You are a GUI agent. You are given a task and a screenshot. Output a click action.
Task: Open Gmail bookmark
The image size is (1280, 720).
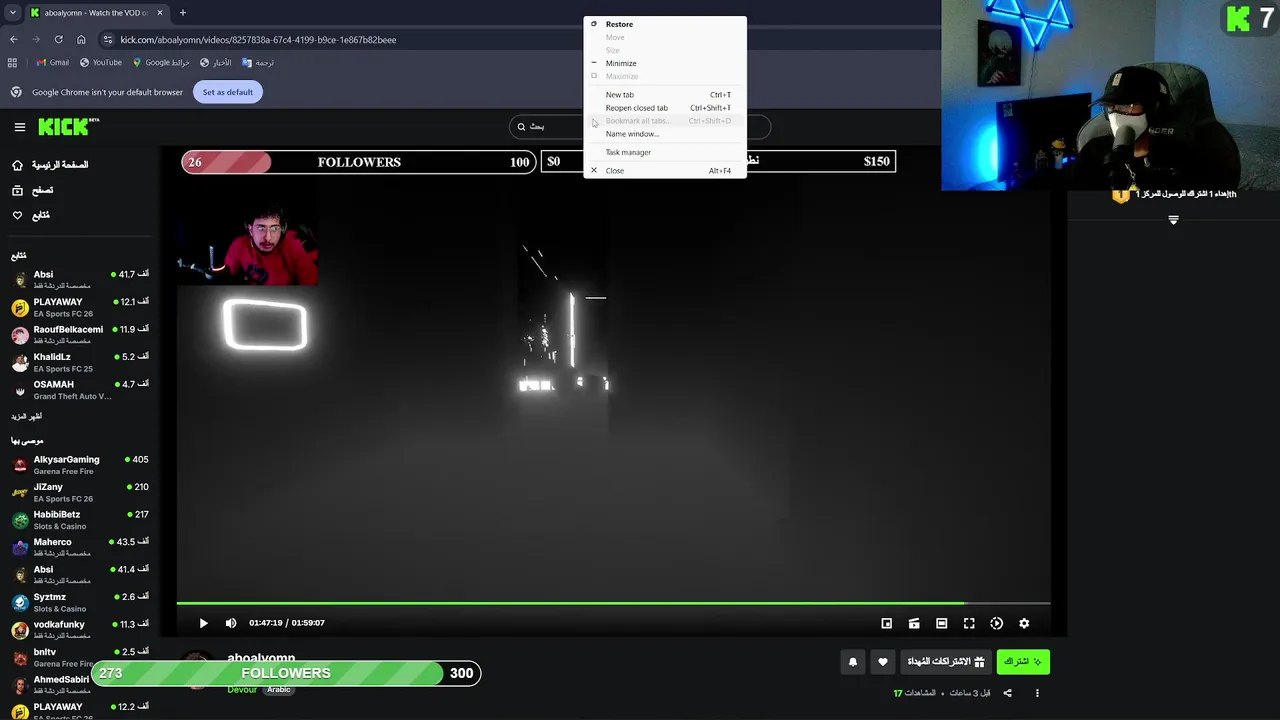[x=53, y=63]
